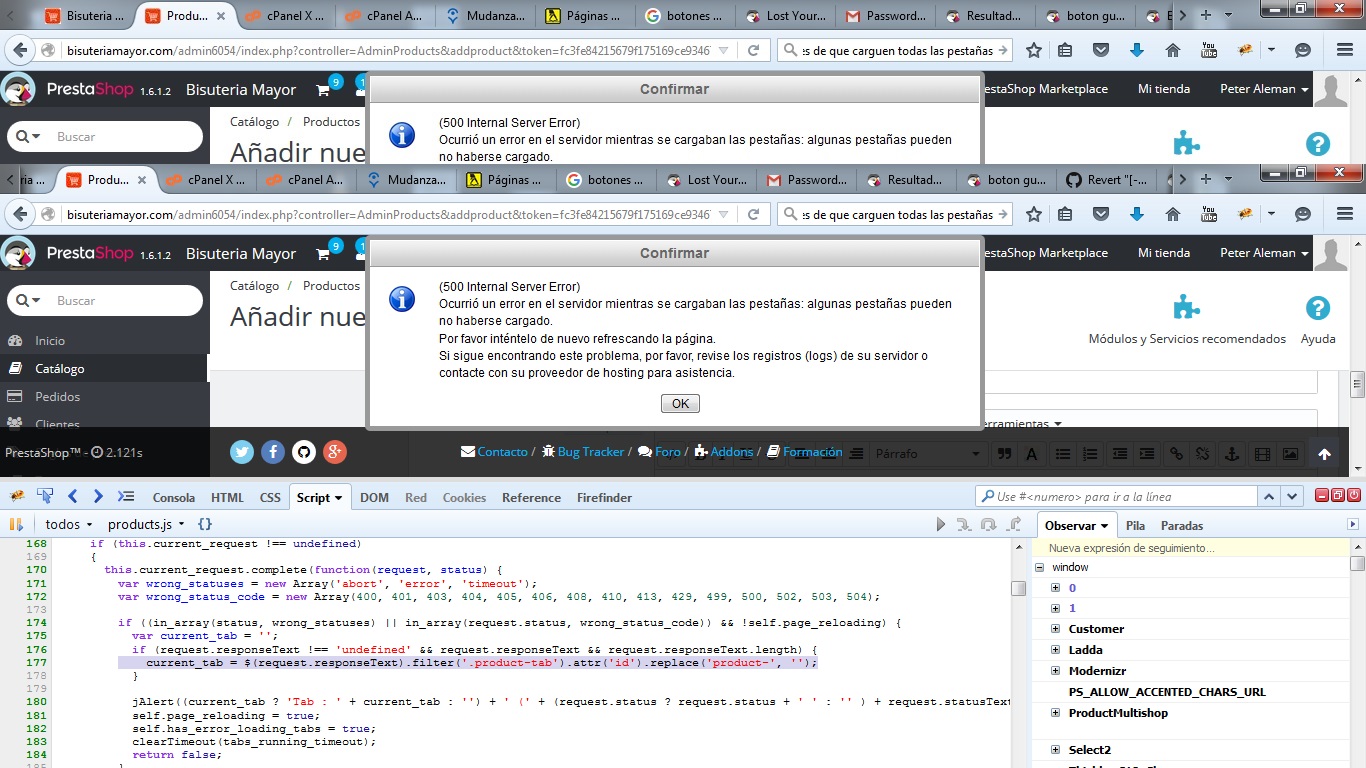Toggle break on next pause icon
The height and width of the screenshot is (768, 1366).
16,524
